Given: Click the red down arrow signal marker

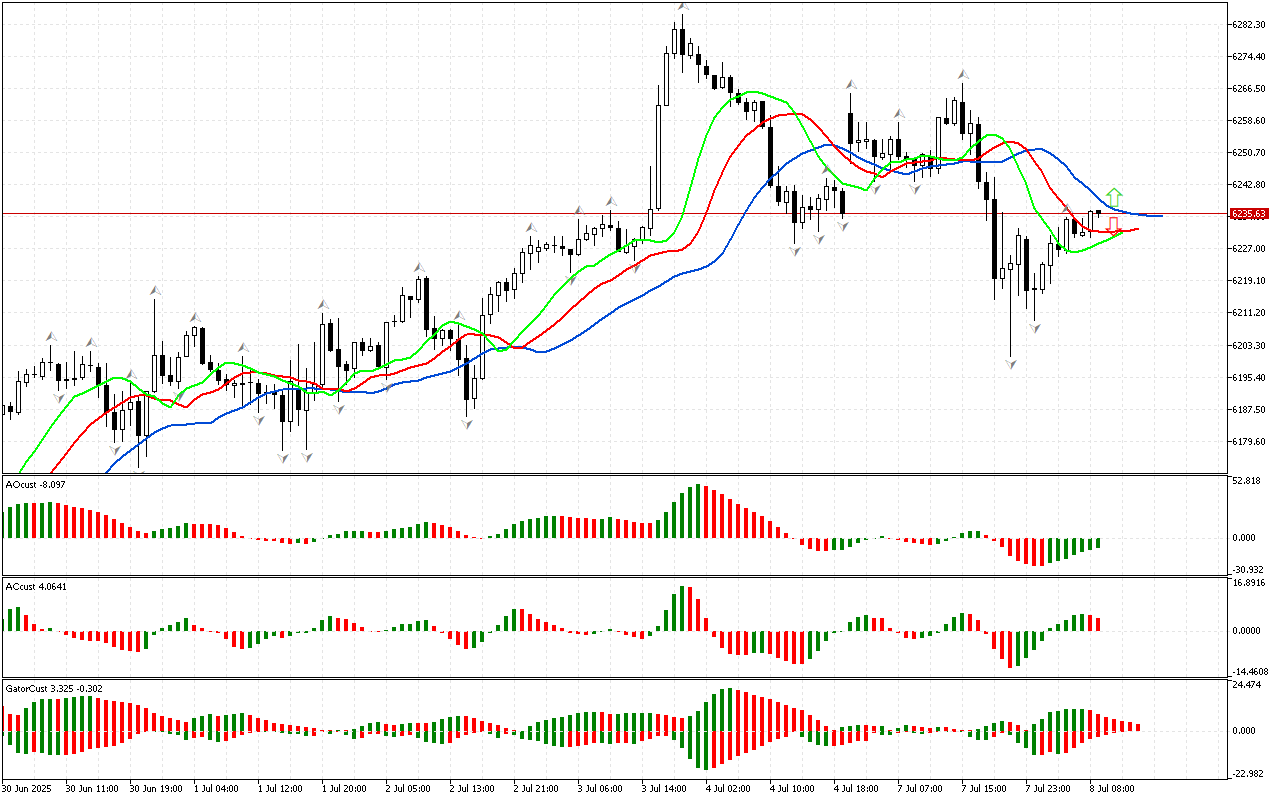Looking at the screenshot, I should pos(1113,225).
